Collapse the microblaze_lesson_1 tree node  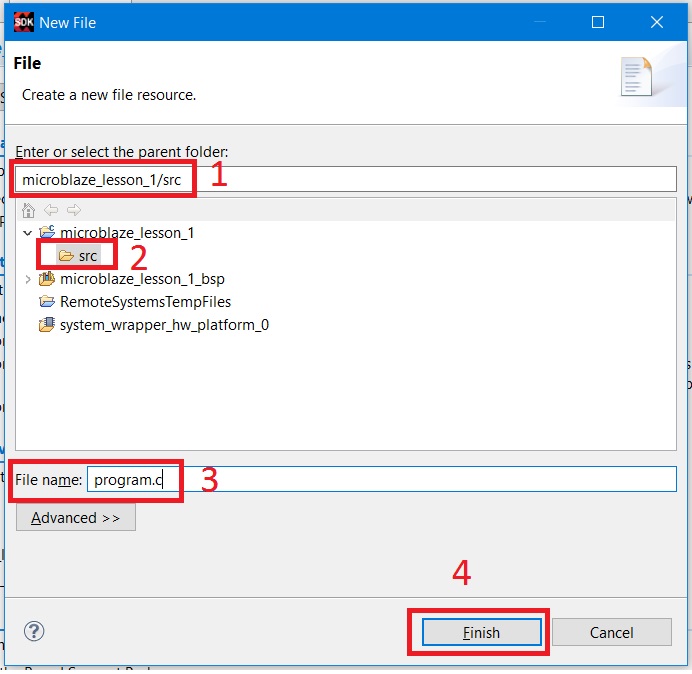click(x=27, y=233)
